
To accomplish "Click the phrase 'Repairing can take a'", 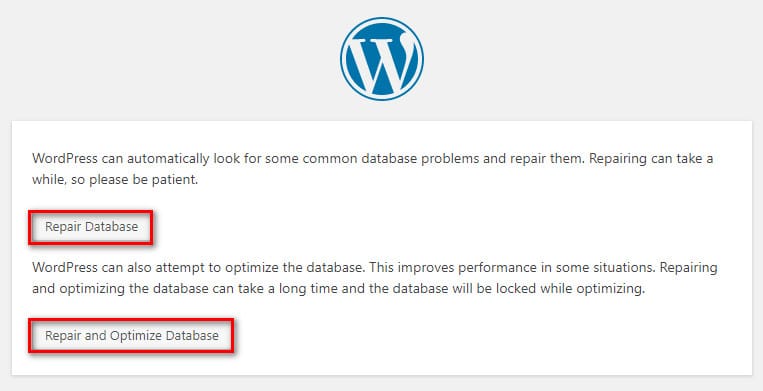I will point(651,159).
